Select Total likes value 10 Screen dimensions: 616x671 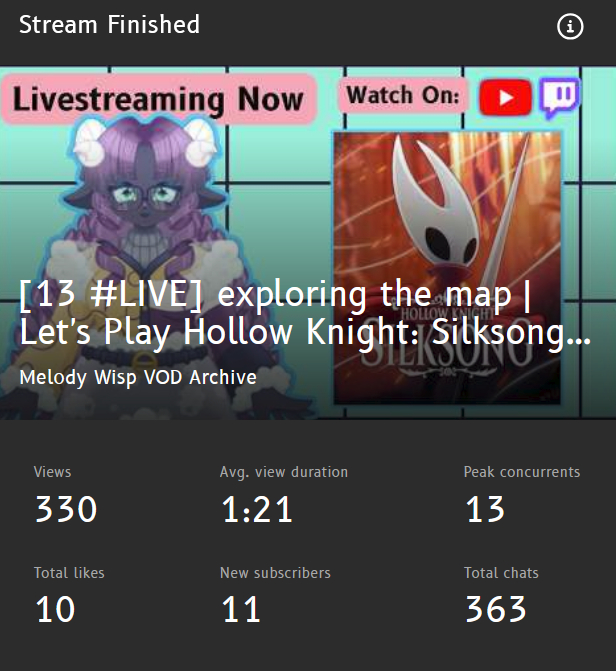coord(55,609)
